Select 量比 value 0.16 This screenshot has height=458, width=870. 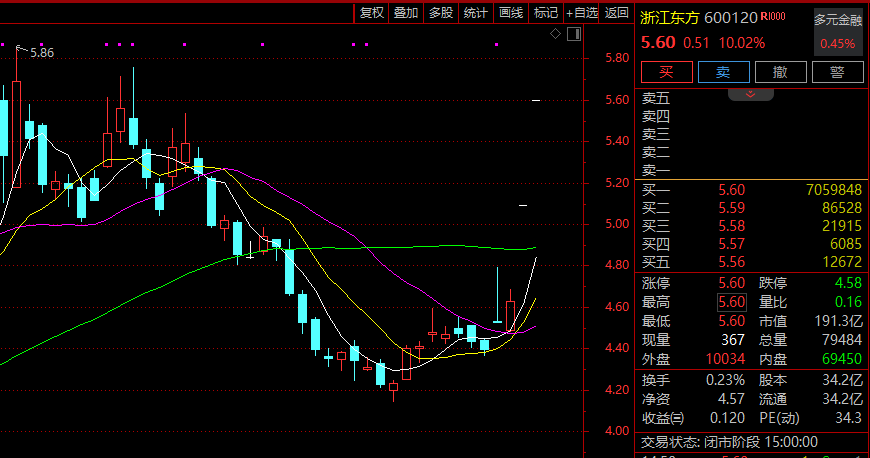click(848, 302)
